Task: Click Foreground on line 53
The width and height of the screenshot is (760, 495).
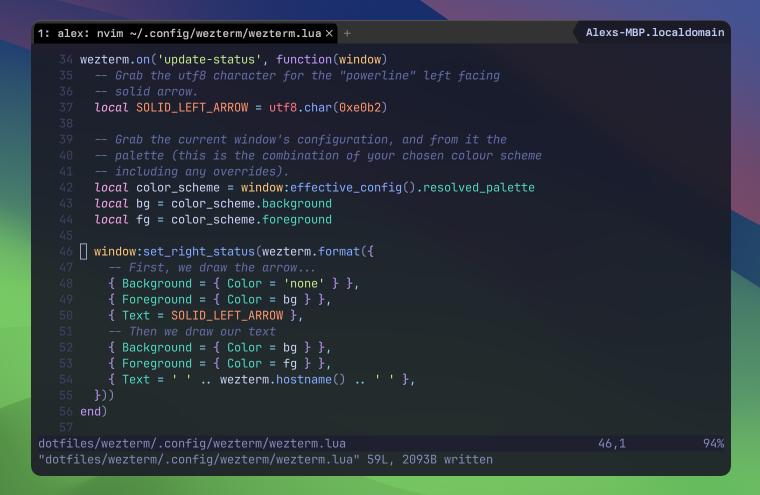Action: pyautogui.click(x=157, y=364)
